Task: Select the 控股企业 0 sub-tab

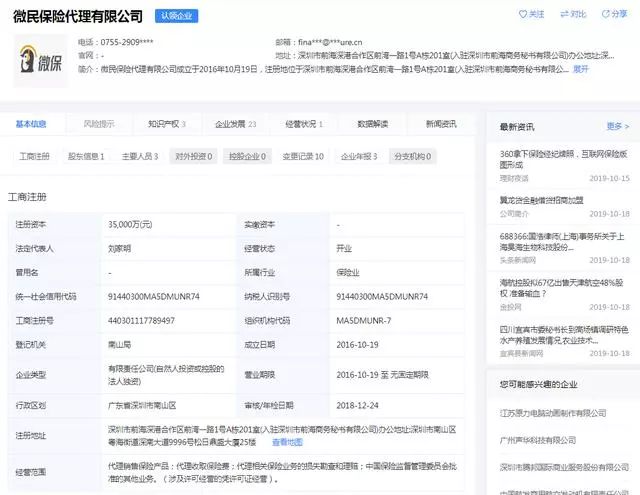Action: (x=247, y=156)
